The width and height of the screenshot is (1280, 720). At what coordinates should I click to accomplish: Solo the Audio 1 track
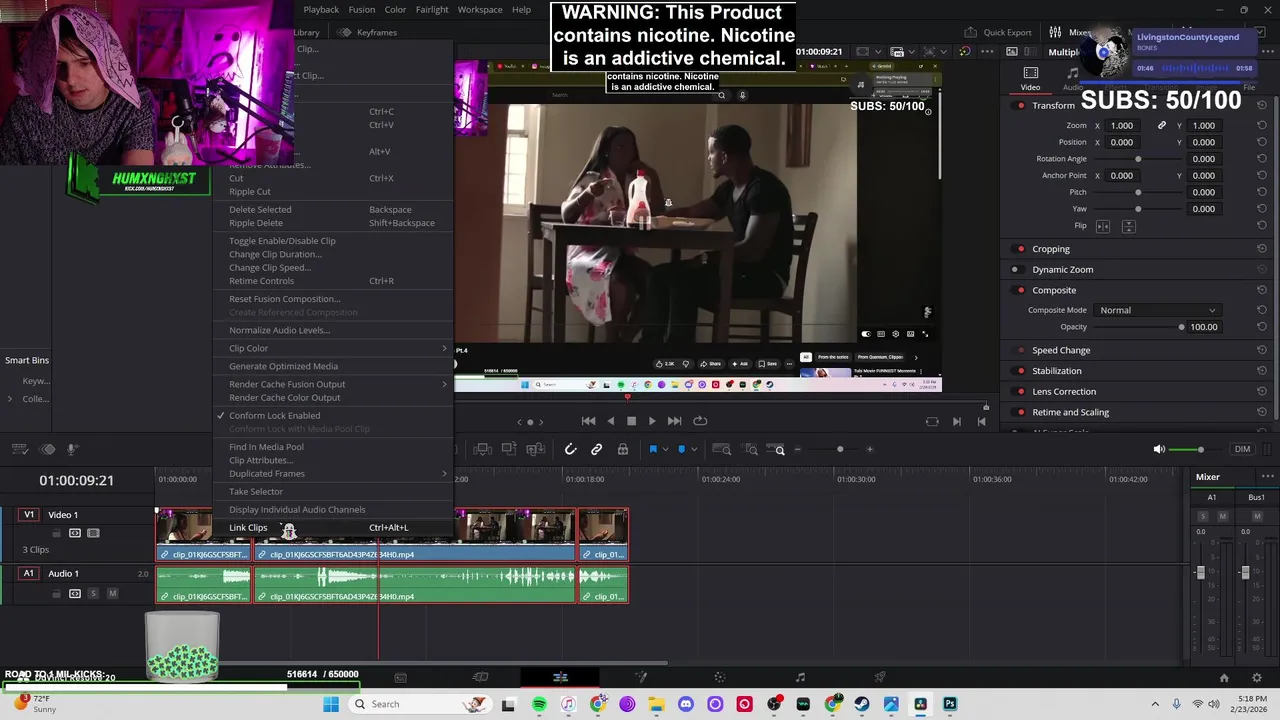click(94, 594)
